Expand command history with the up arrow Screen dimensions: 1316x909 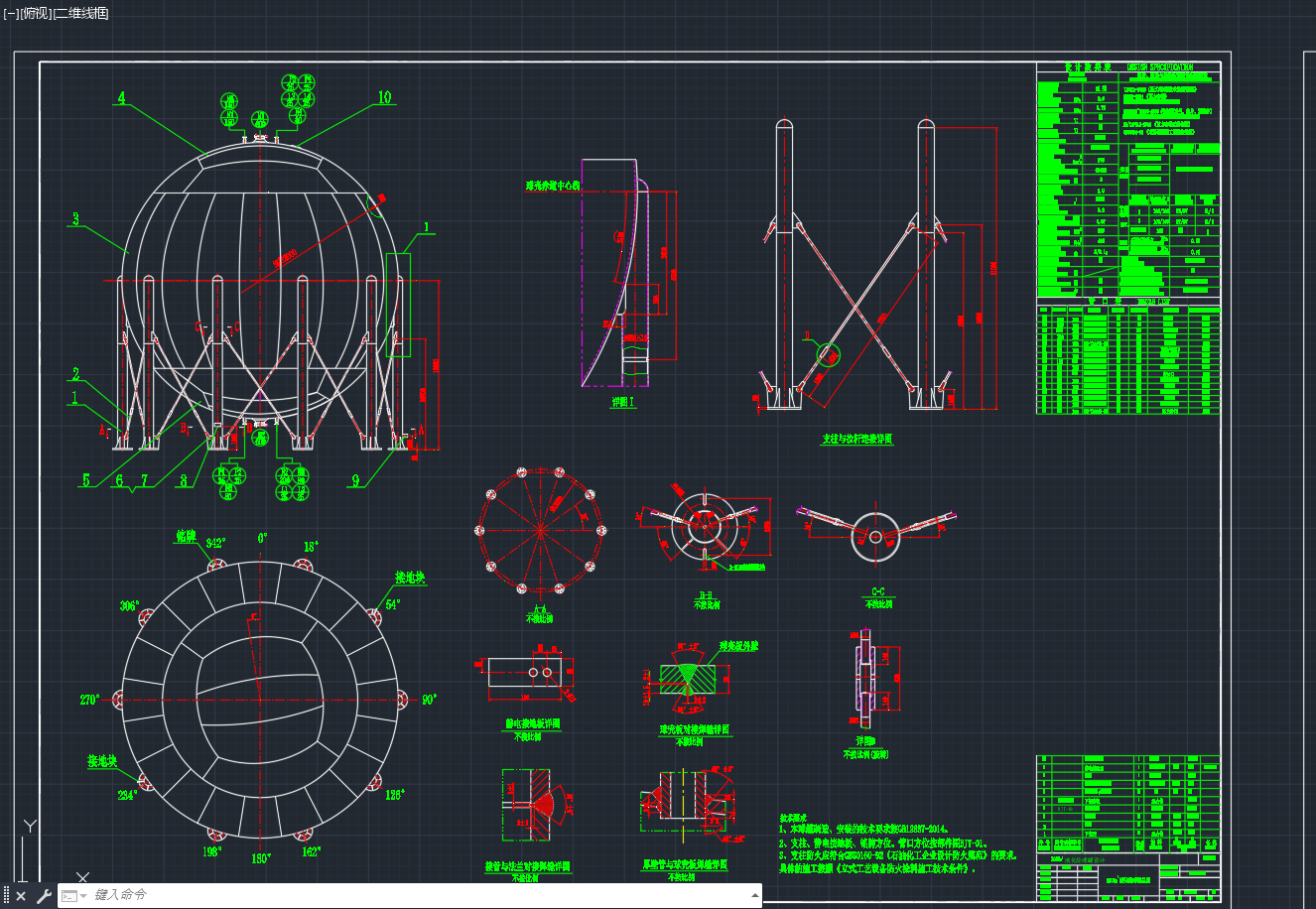(x=754, y=895)
